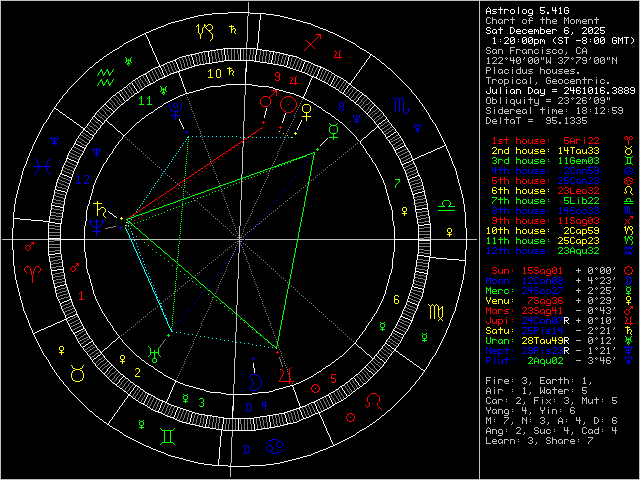Click the blue Scorpio sign on the outer ring
This screenshot has width=640, height=480.
[x=401, y=105]
